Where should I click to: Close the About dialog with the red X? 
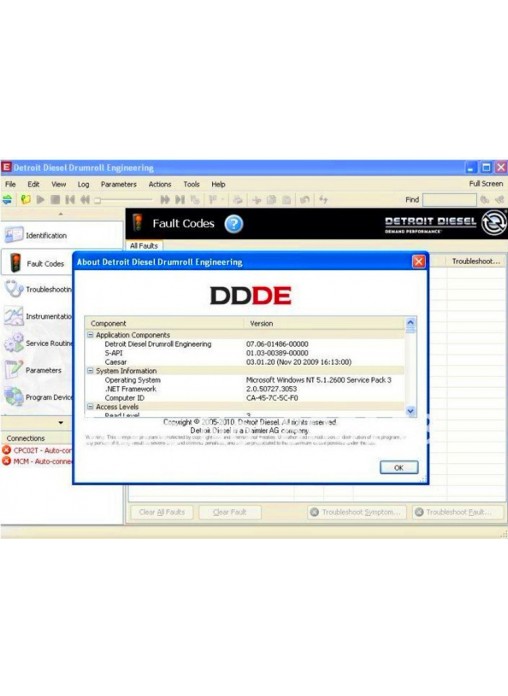point(418,261)
